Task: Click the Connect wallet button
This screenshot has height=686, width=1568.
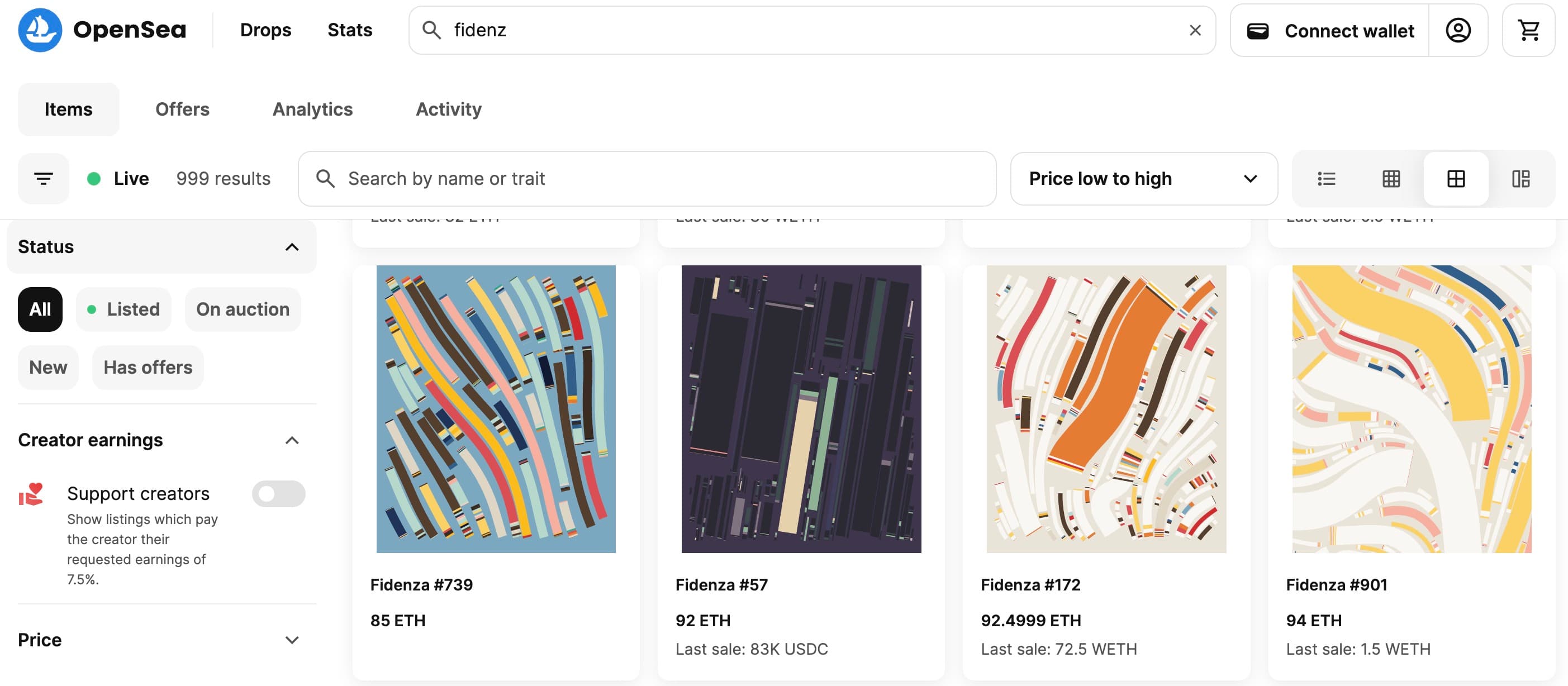Action: 1330,30
